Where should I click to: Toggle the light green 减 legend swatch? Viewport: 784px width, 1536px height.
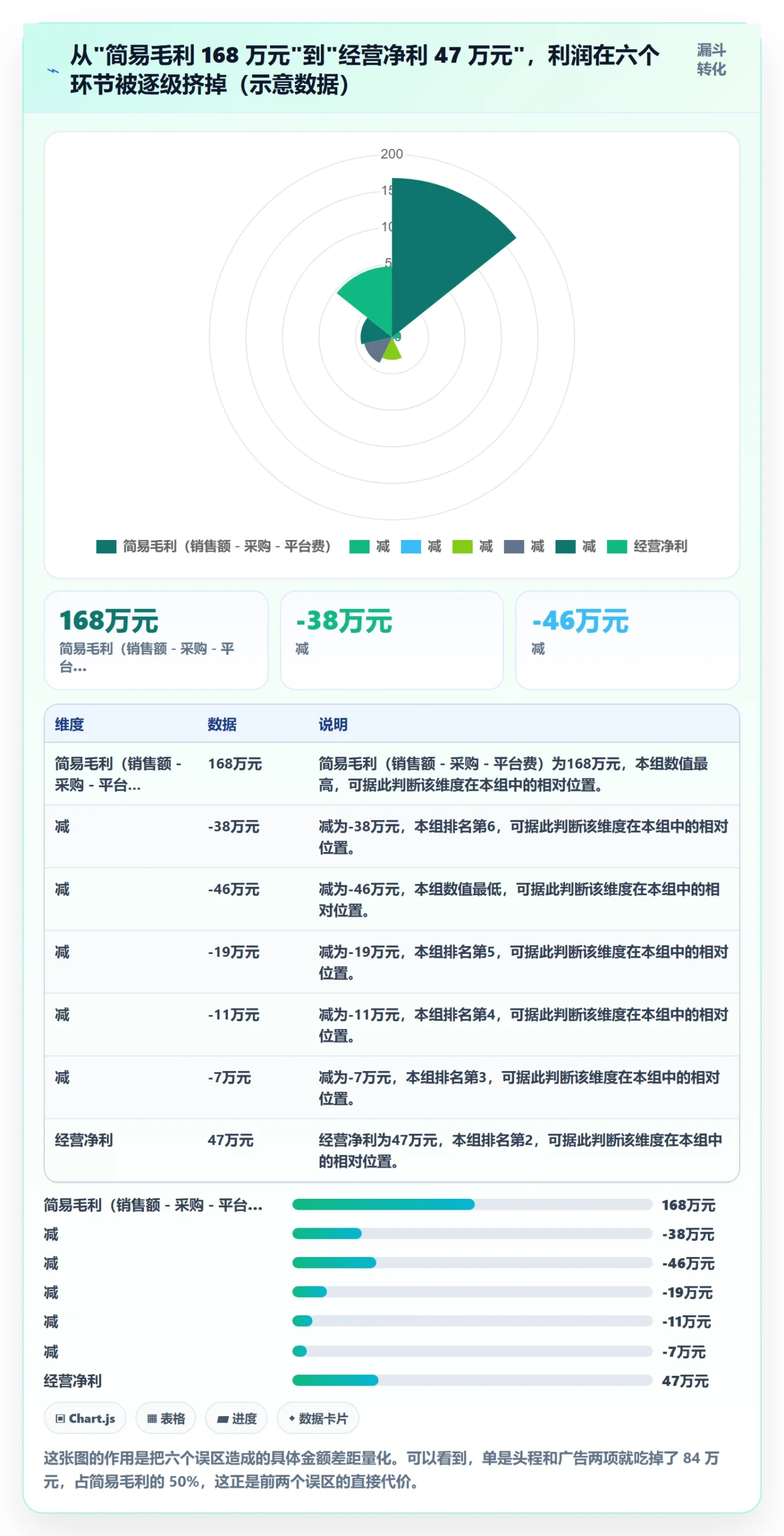[x=359, y=547]
